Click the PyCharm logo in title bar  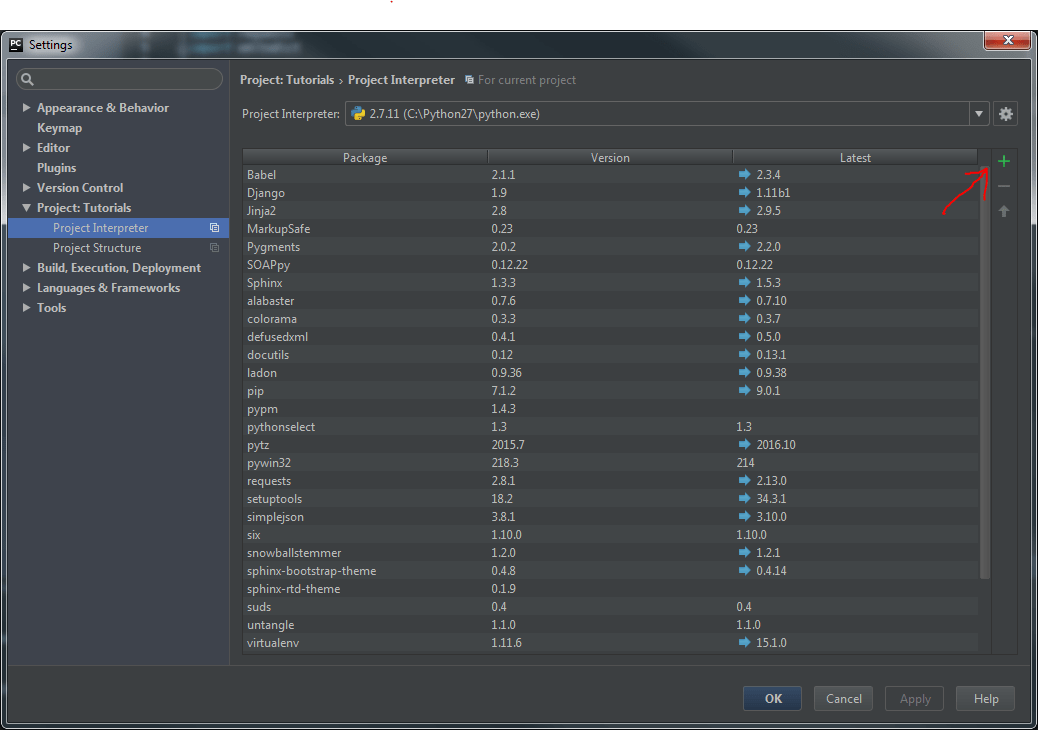(x=16, y=44)
